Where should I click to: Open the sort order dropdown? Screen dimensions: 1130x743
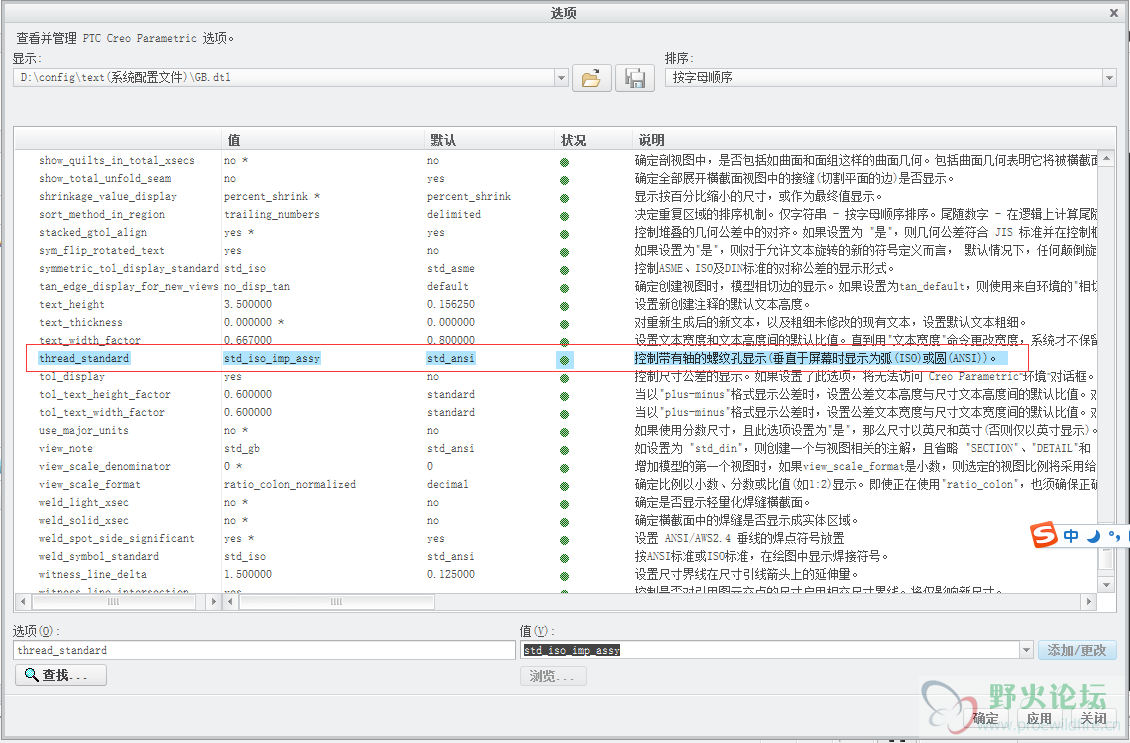[1109, 78]
